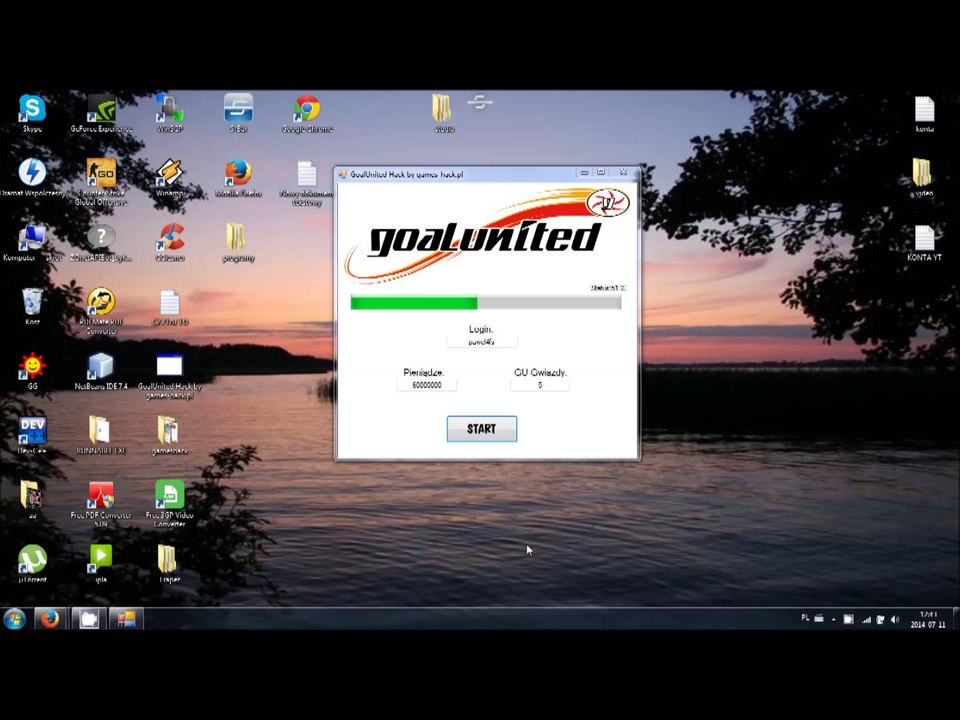Select the ipla green play icon

point(101,563)
